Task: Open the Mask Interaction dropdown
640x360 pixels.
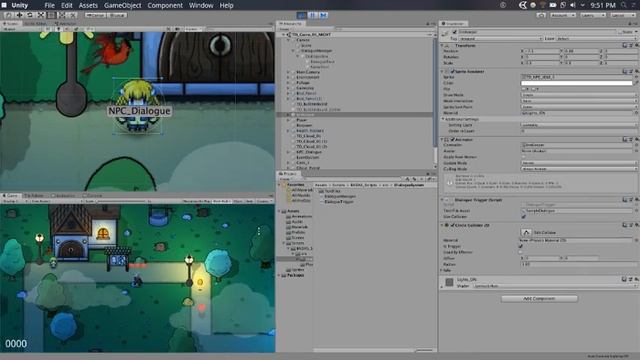Action: tap(579, 101)
